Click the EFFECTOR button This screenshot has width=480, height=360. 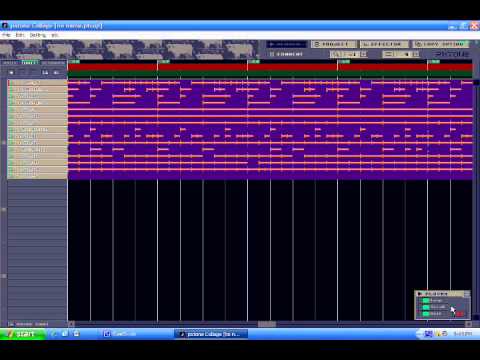pos(384,44)
